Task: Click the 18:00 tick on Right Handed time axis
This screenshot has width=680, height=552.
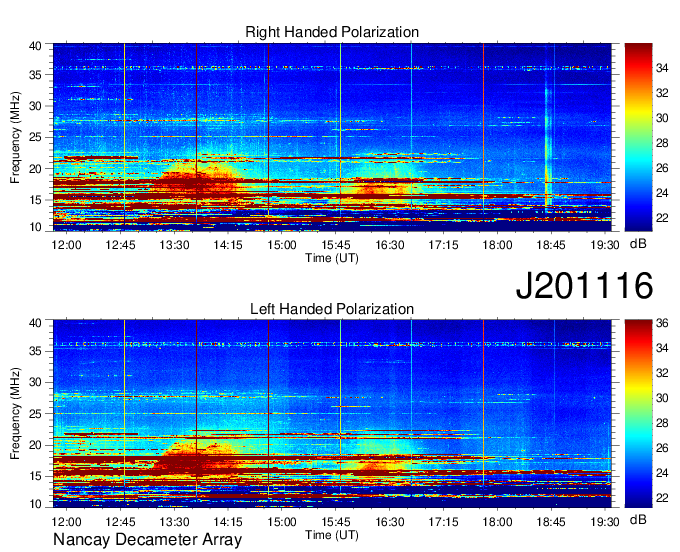Action: (497, 245)
